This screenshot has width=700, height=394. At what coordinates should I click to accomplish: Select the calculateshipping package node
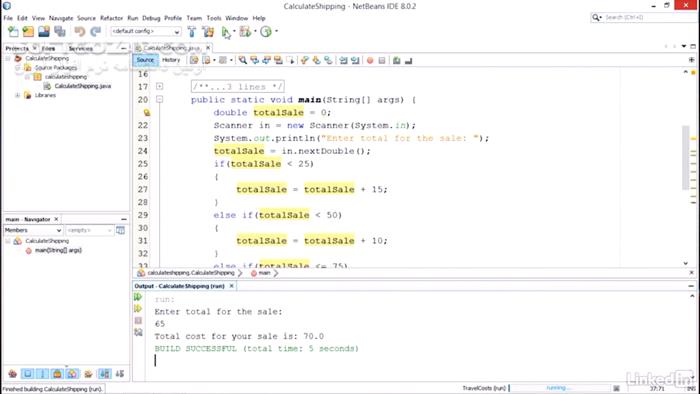coord(66,77)
